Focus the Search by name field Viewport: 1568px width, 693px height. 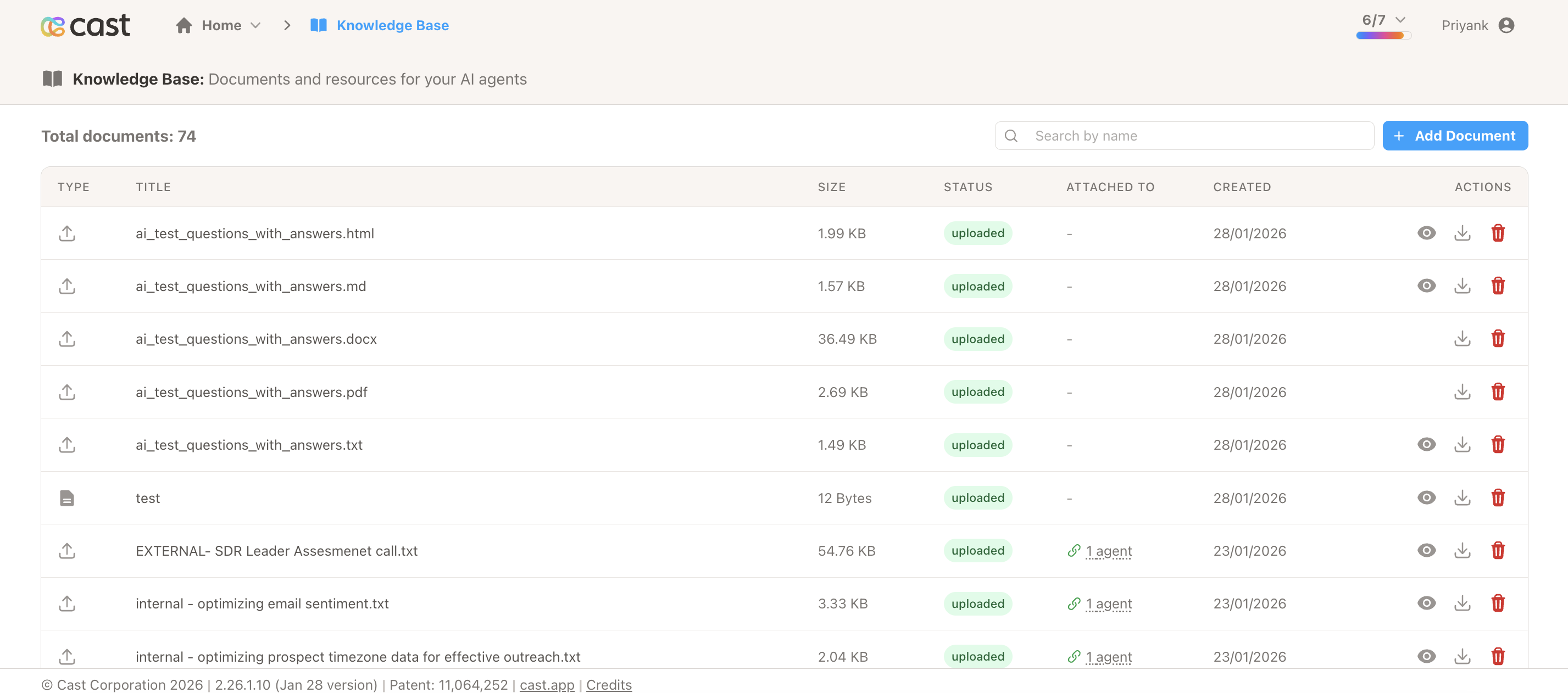(x=1193, y=136)
